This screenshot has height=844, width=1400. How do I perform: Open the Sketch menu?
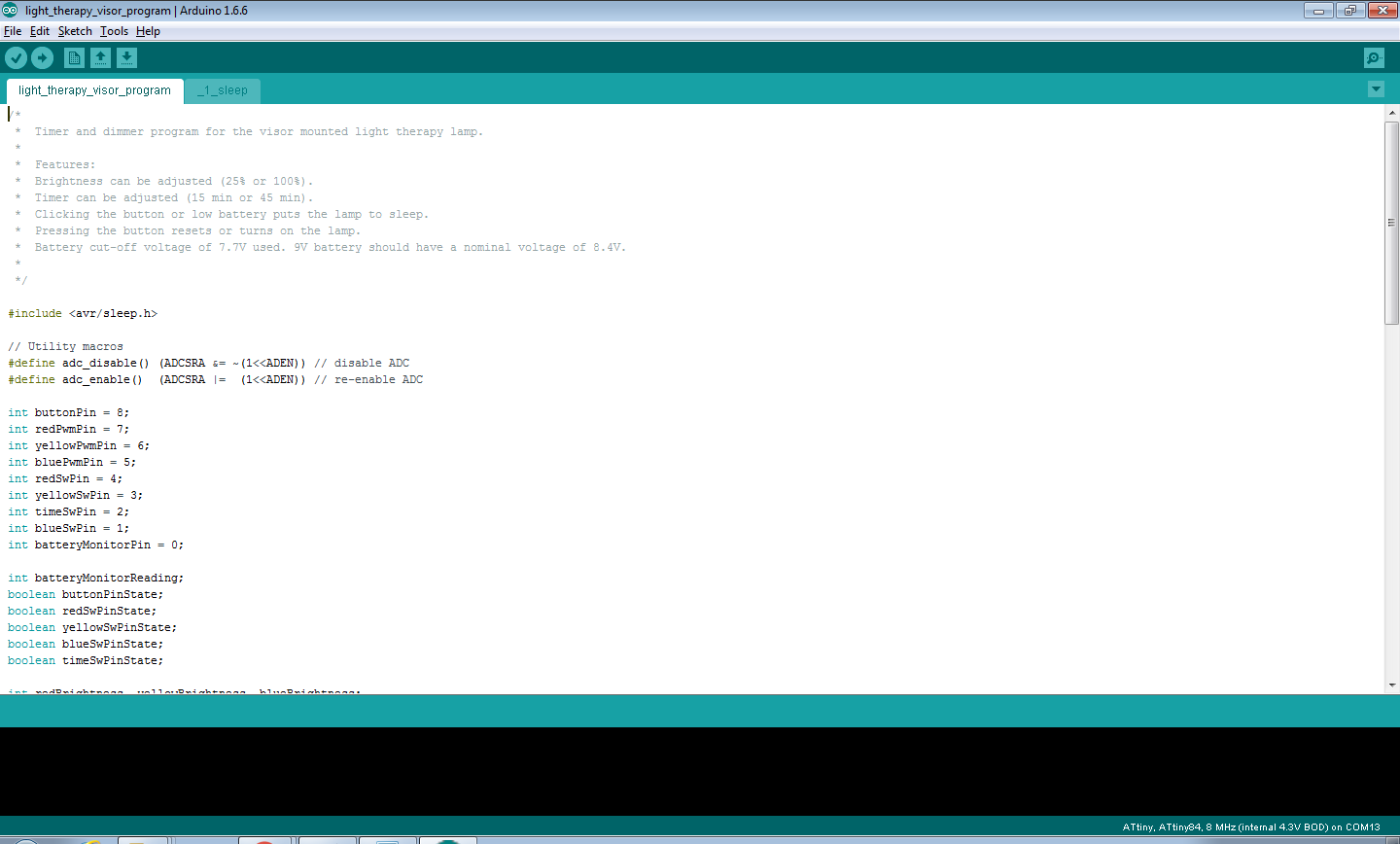pos(74,30)
